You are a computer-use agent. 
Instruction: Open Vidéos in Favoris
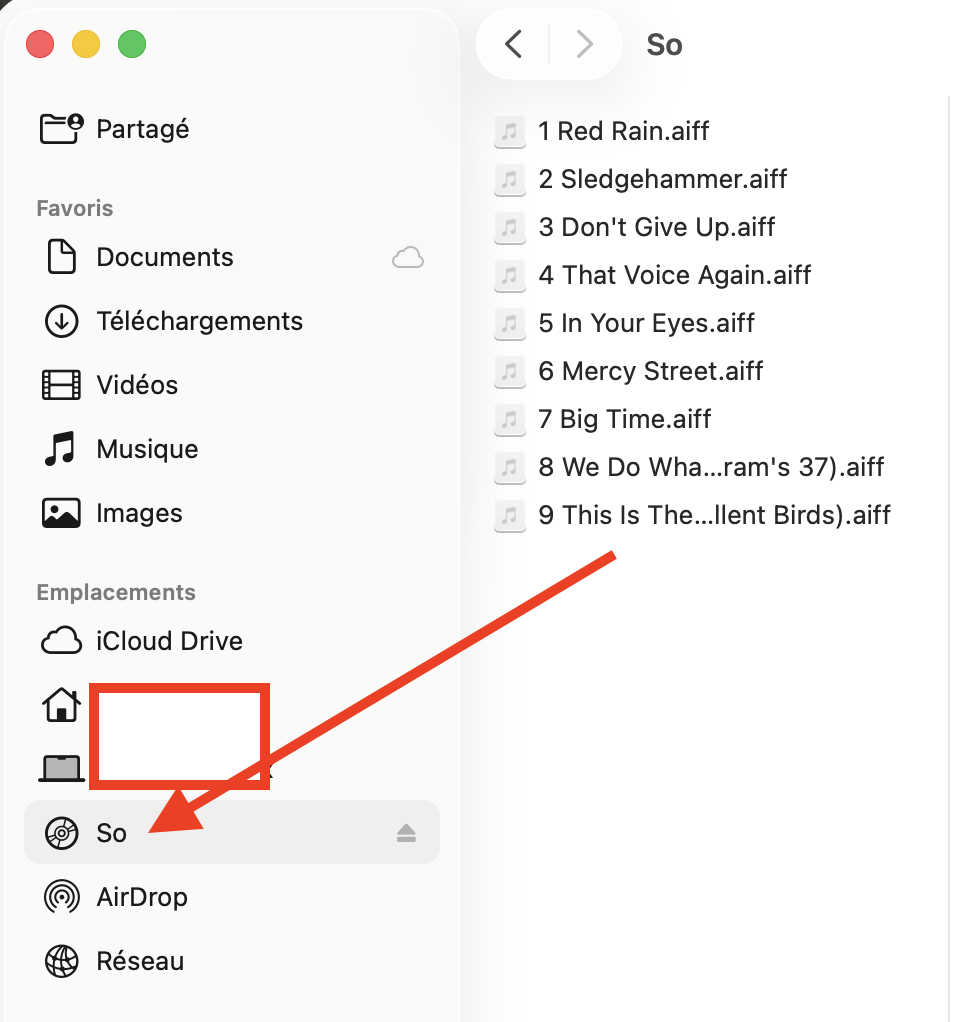pos(137,385)
